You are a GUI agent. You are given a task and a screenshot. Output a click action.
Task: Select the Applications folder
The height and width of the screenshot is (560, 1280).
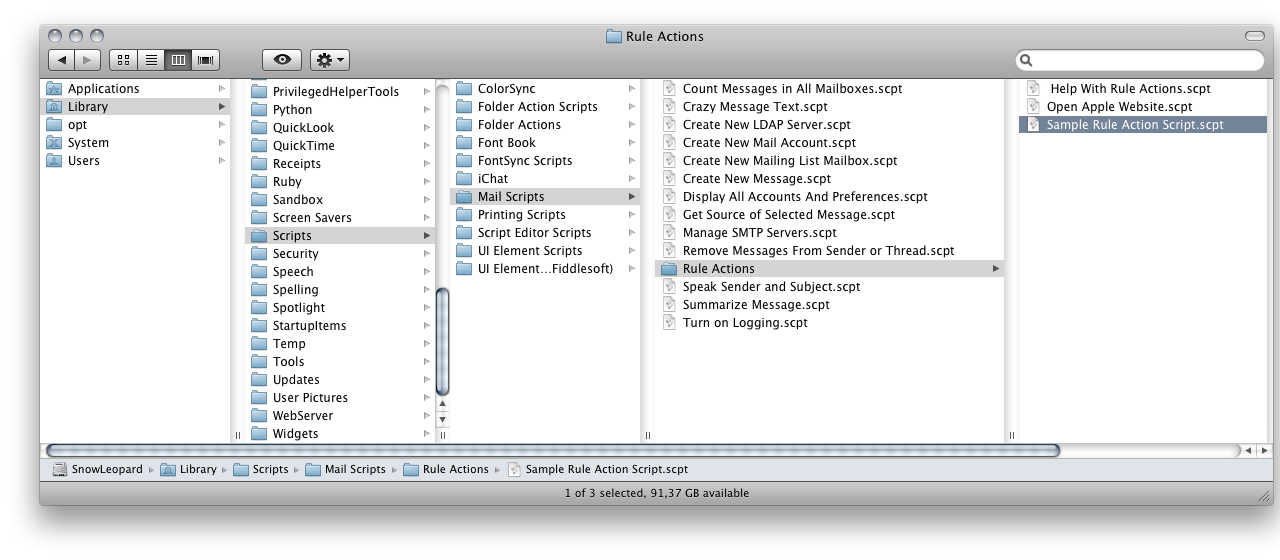(103, 89)
